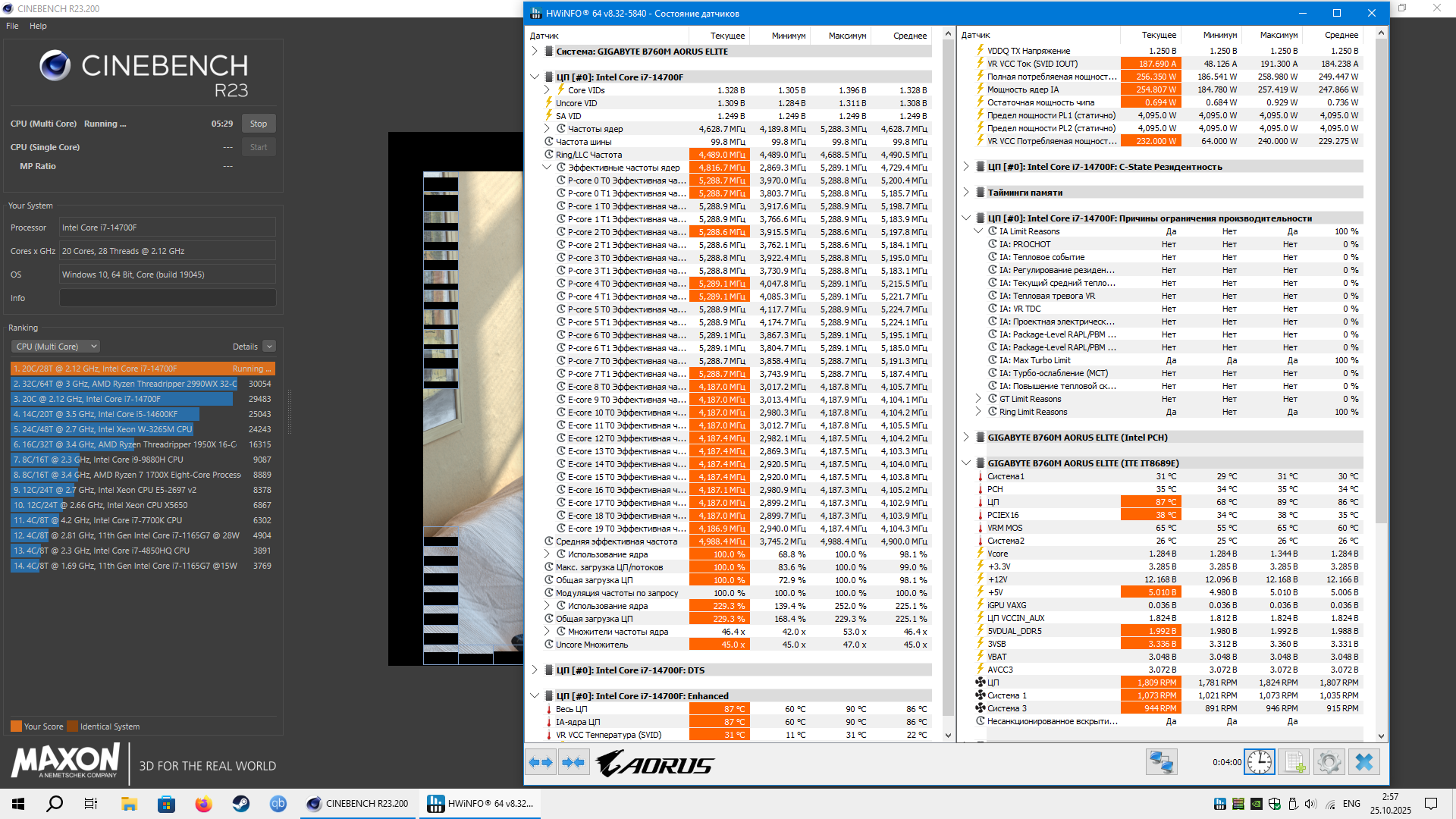
Task: Click the Info input field
Action: pyautogui.click(x=168, y=298)
